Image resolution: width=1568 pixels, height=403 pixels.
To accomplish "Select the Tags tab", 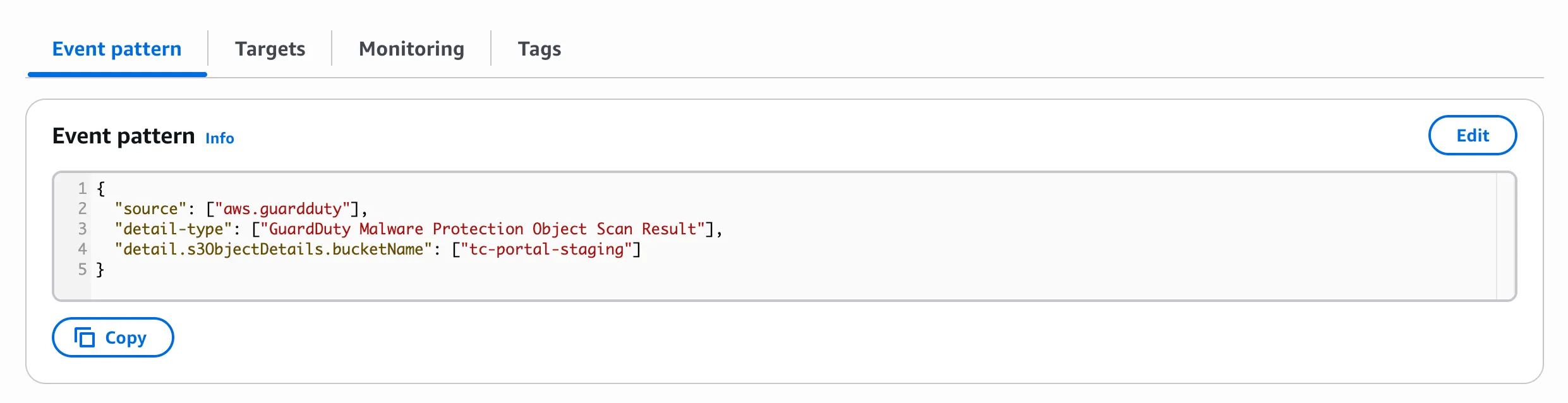I will (x=539, y=49).
